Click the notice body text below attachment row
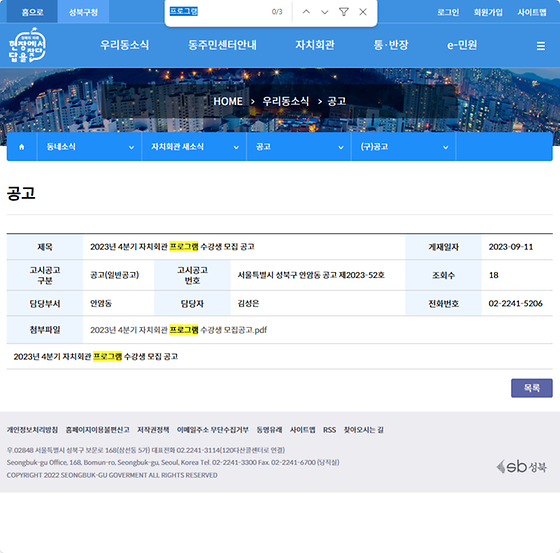The height and width of the screenshot is (553, 560). click(x=96, y=357)
